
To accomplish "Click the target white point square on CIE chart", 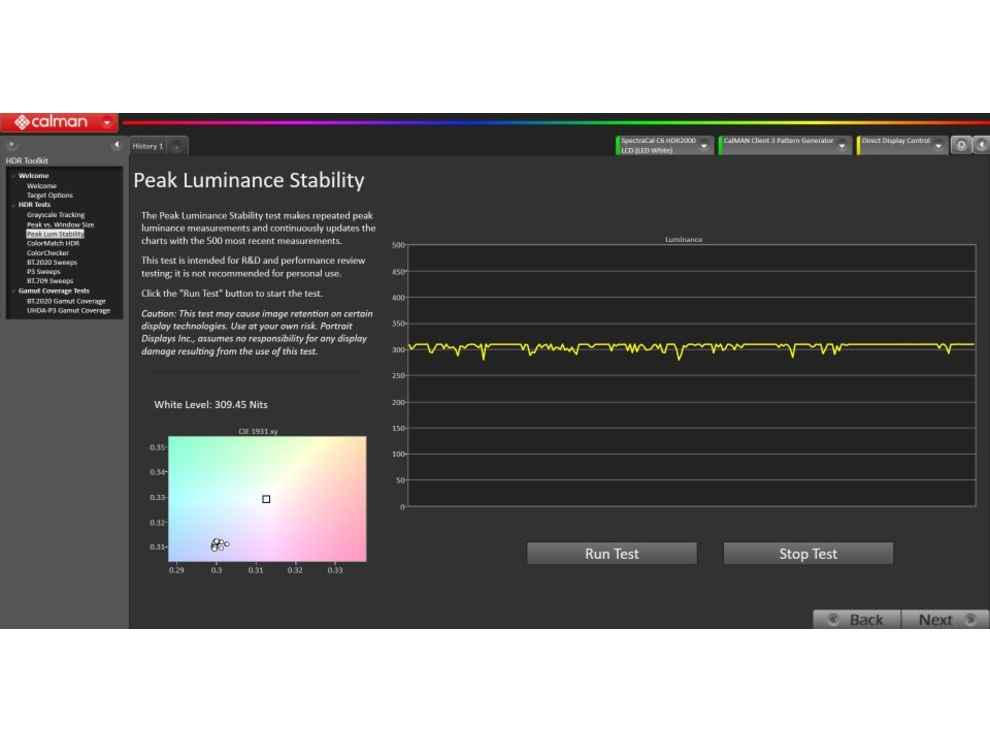I will click(x=266, y=500).
